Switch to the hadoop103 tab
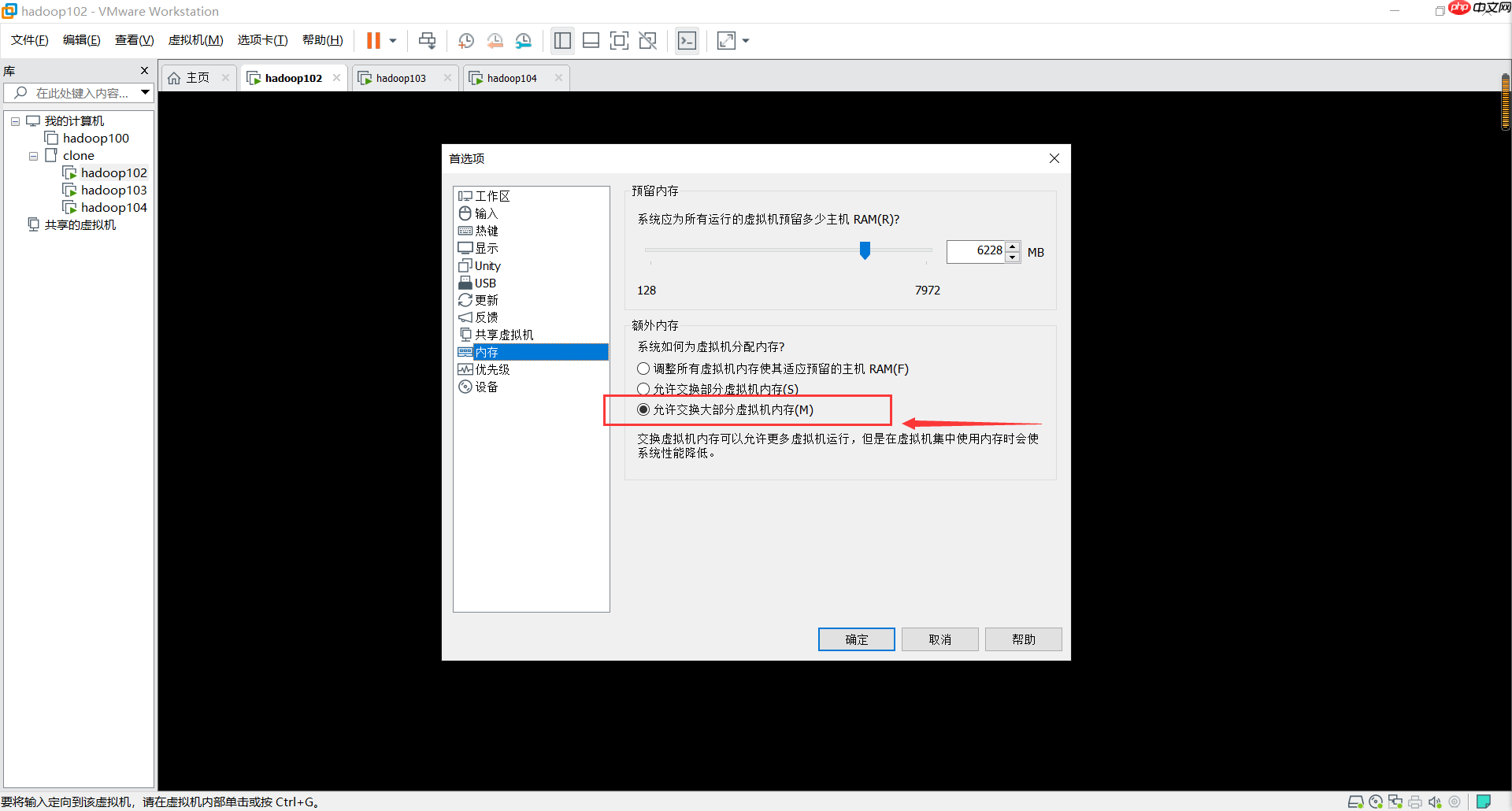Screen dimensions: 1512x811 pos(402,77)
